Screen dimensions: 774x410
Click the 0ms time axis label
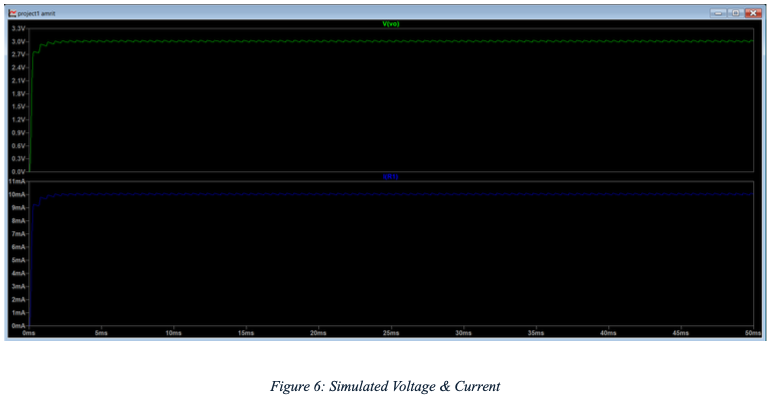(29, 333)
